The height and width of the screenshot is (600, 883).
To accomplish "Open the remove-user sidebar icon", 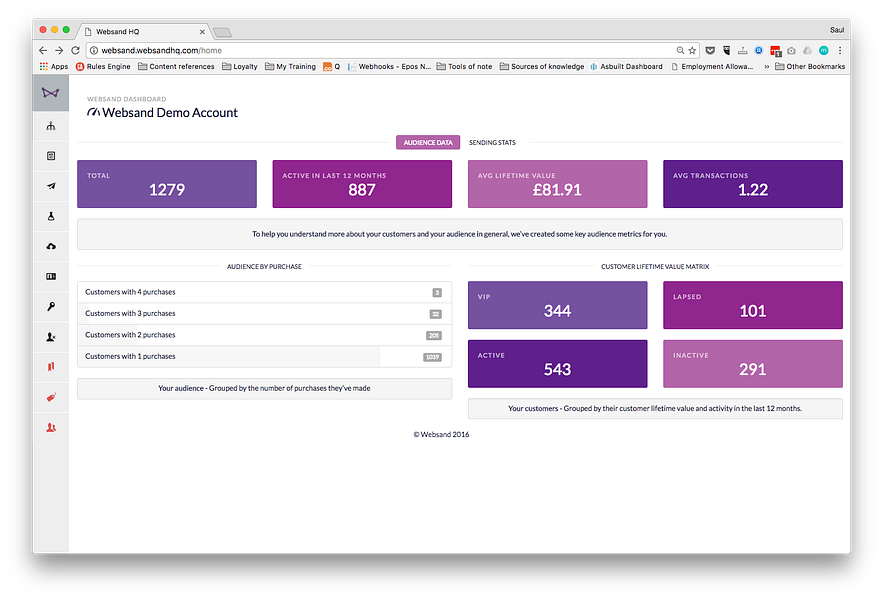I will tap(51, 337).
